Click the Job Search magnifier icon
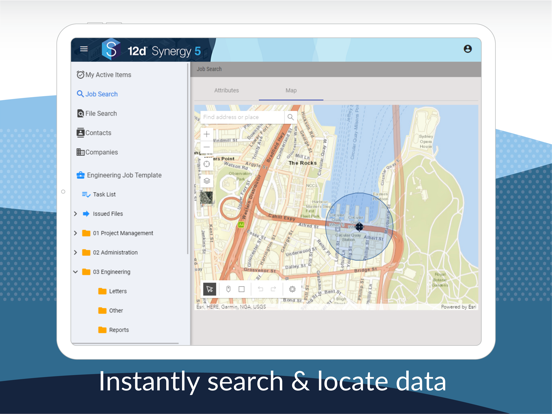This screenshot has height=414, width=552. pos(80,94)
